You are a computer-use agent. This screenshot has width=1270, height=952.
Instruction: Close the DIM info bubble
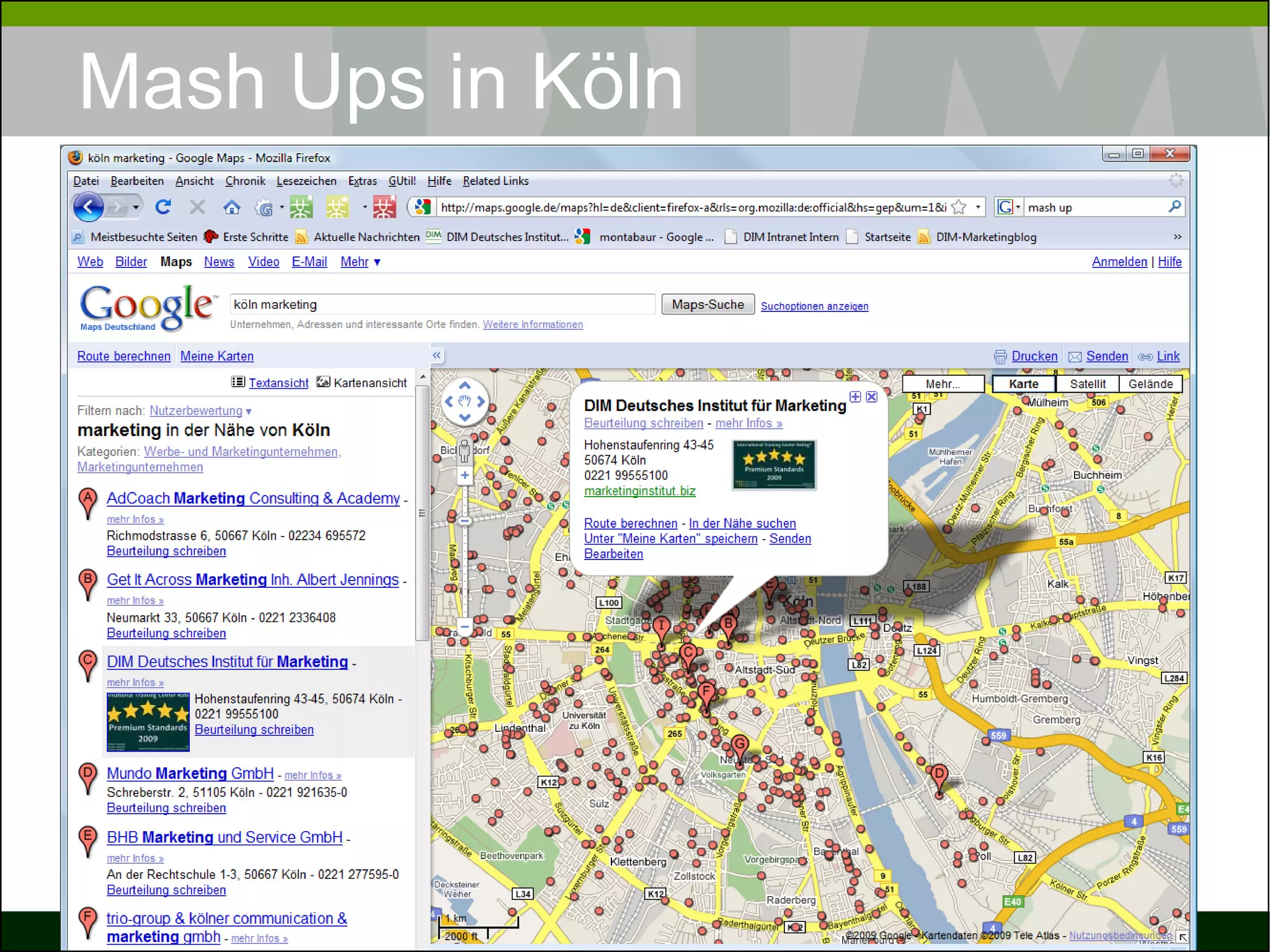click(x=872, y=397)
